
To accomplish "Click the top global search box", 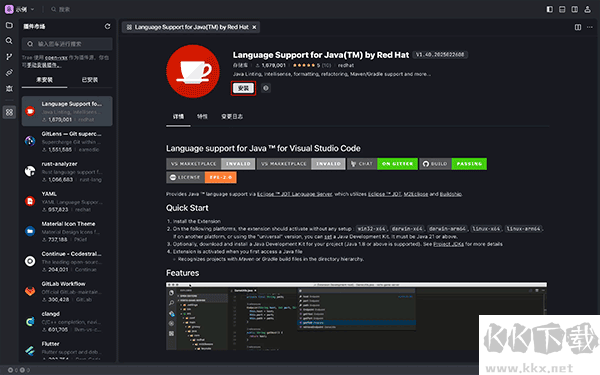I will click(61, 9).
